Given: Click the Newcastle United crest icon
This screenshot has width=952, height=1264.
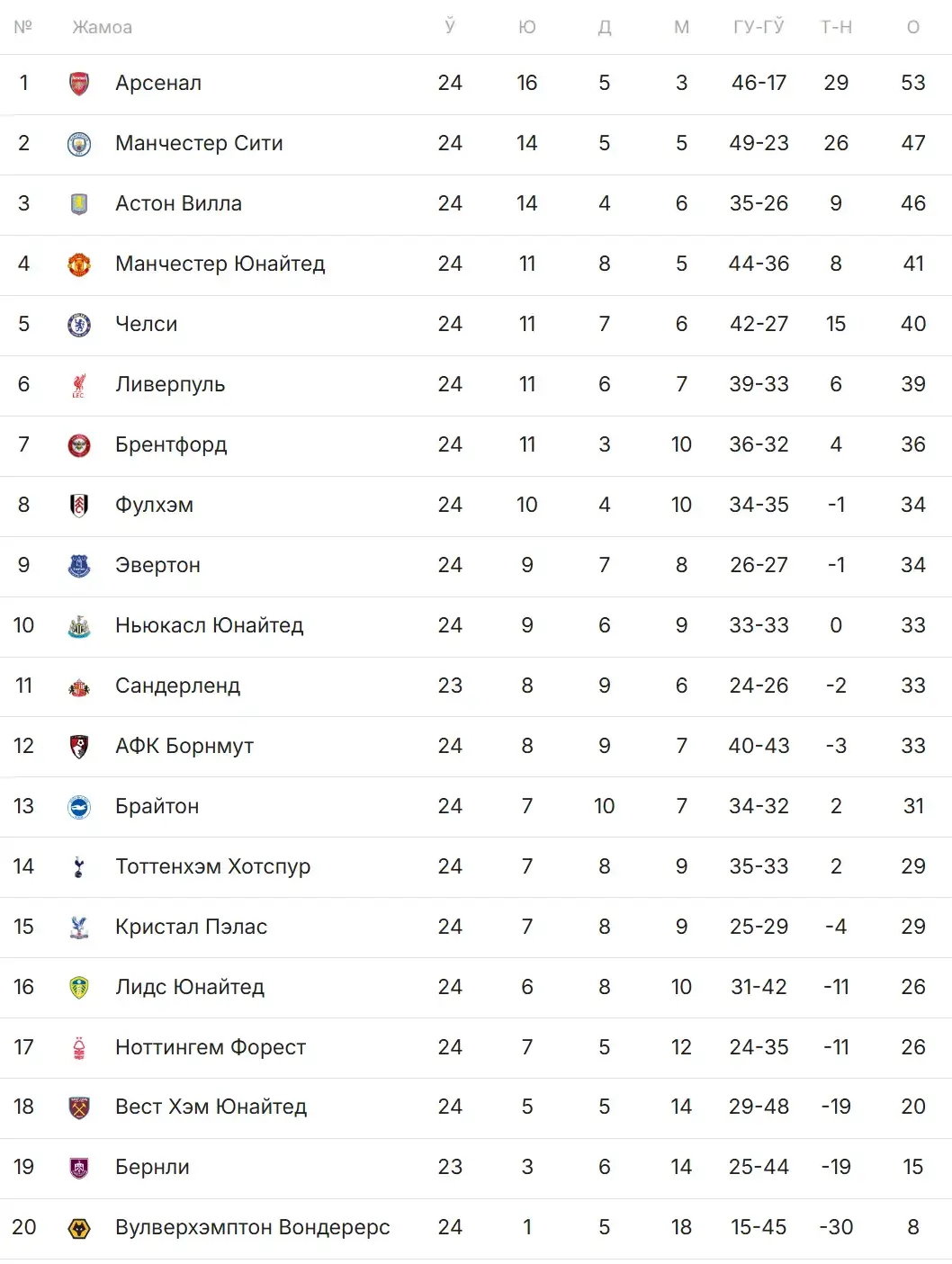Looking at the screenshot, I should coord(79,626).
